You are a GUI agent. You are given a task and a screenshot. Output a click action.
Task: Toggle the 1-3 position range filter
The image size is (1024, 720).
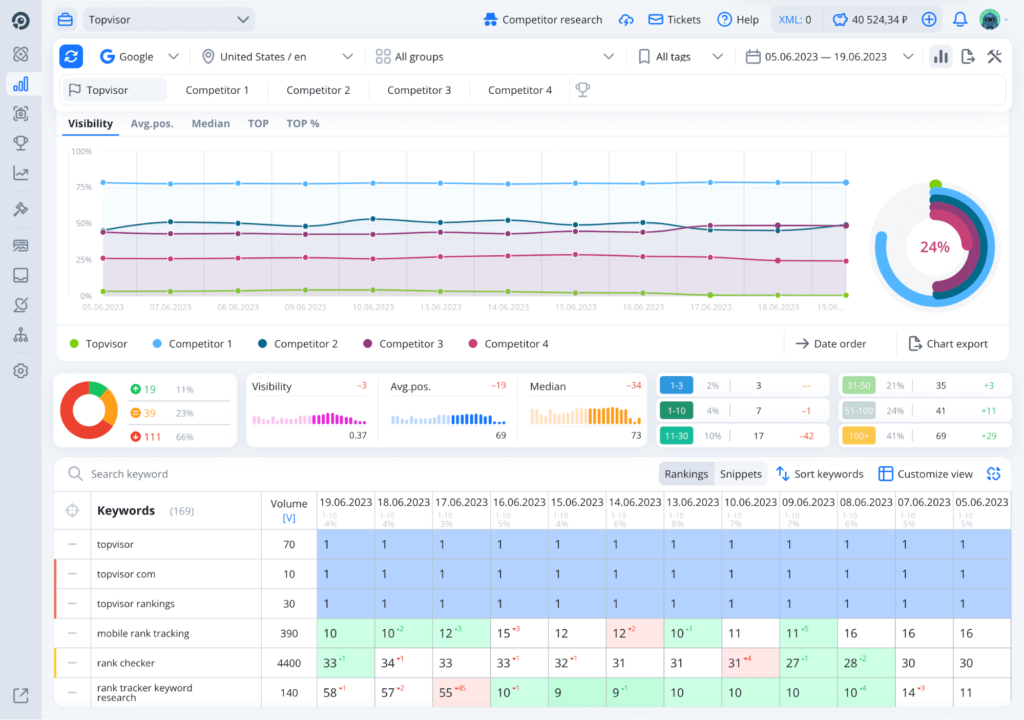(x=676, y=385)
